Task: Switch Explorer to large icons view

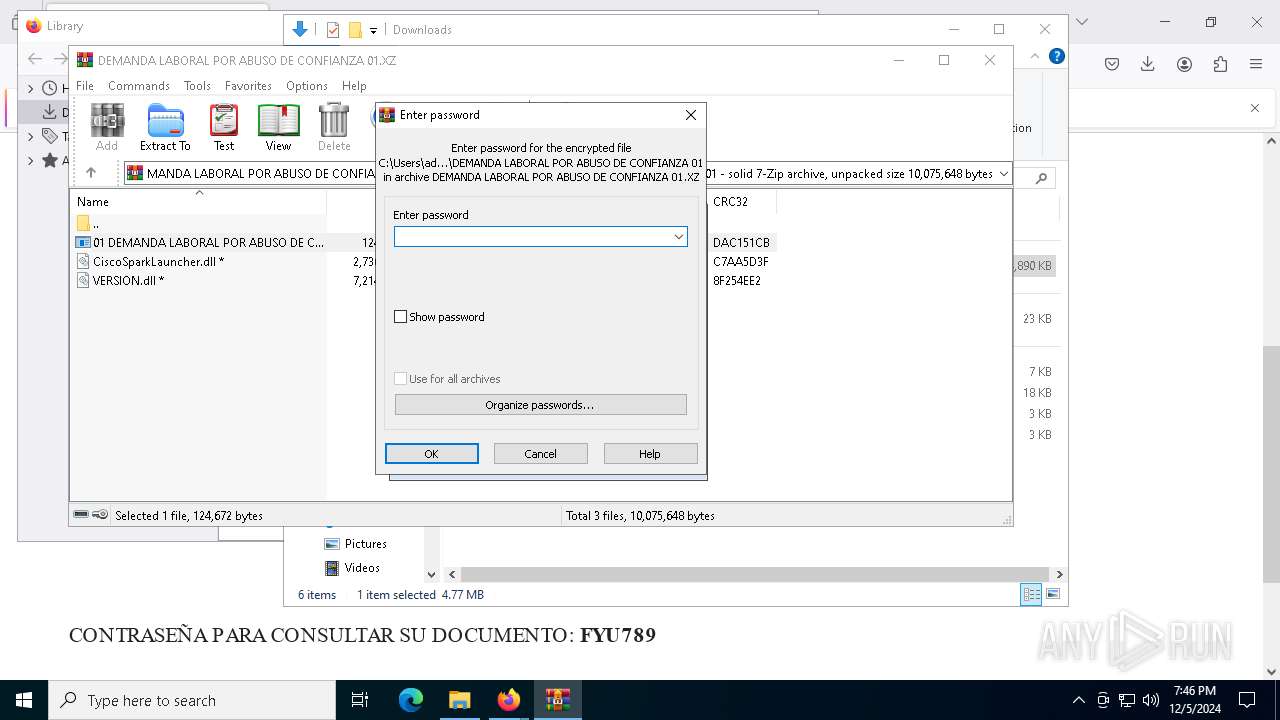Action: click(x=1052, y=594)
